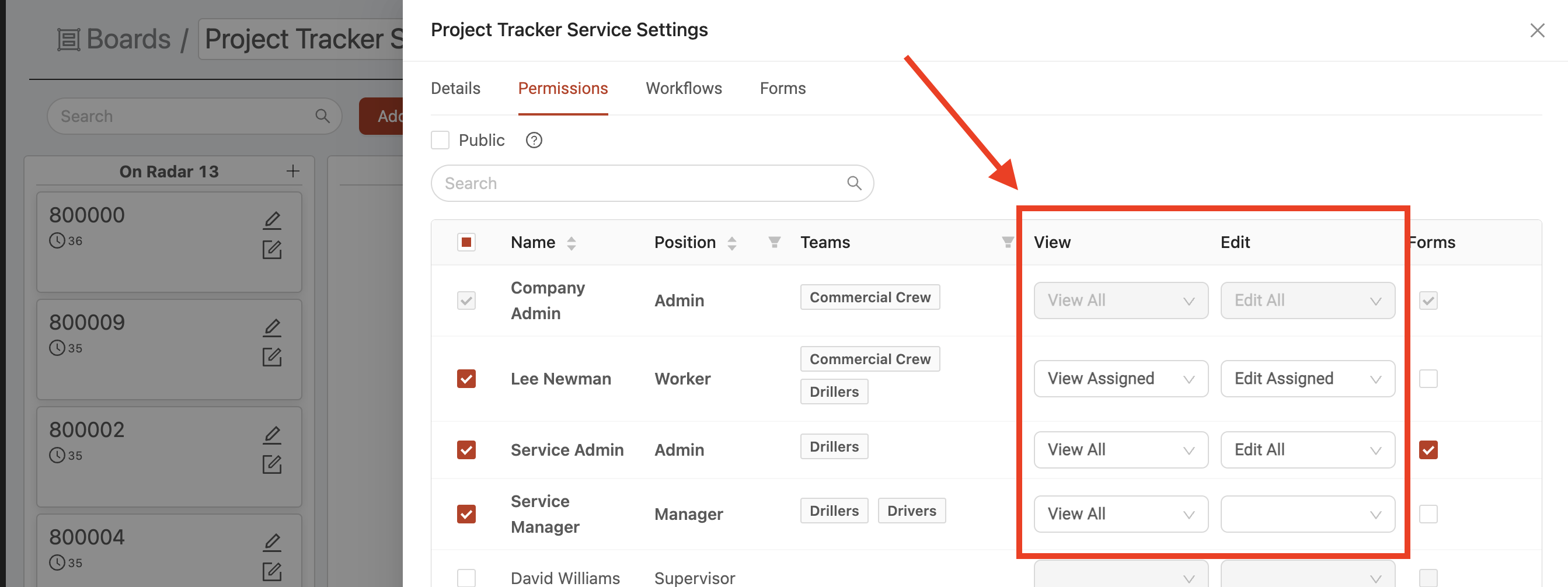Open David Williams' Edit dropdown
The height and width of the screenshot is (587, 1568).
pos(1308,575)
